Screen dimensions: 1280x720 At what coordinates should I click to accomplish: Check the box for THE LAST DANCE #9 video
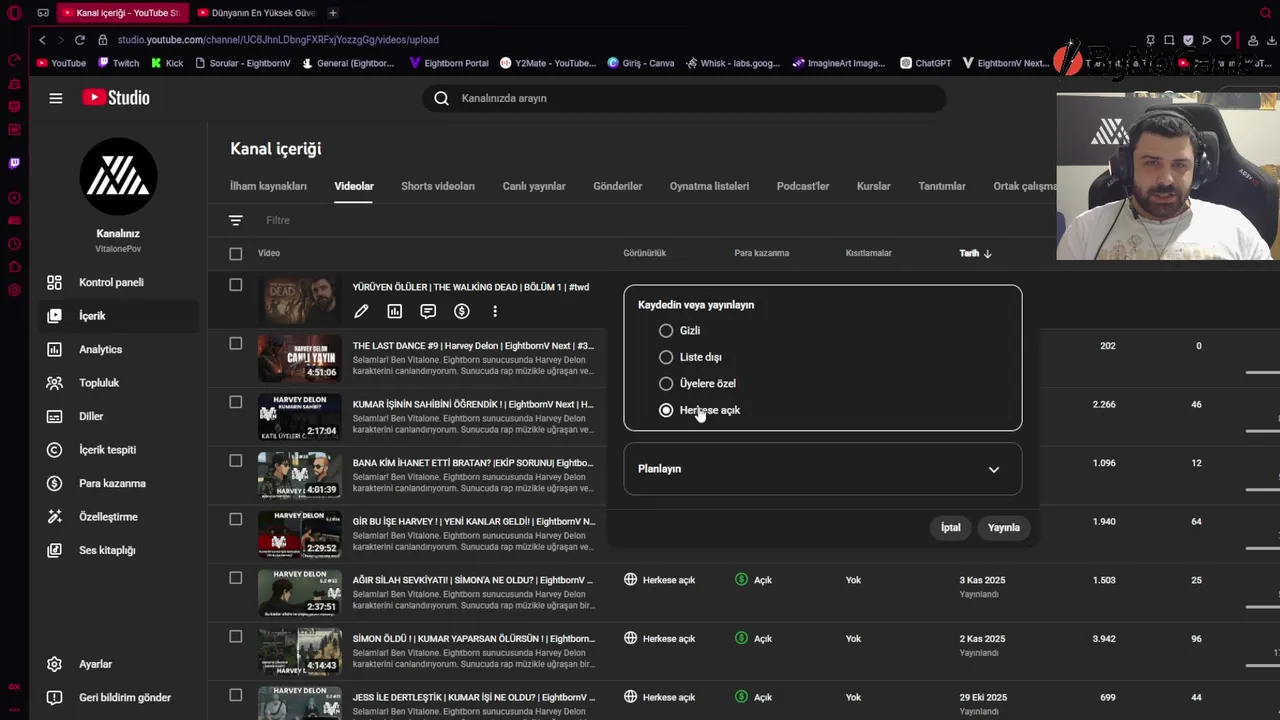point(236,343)
